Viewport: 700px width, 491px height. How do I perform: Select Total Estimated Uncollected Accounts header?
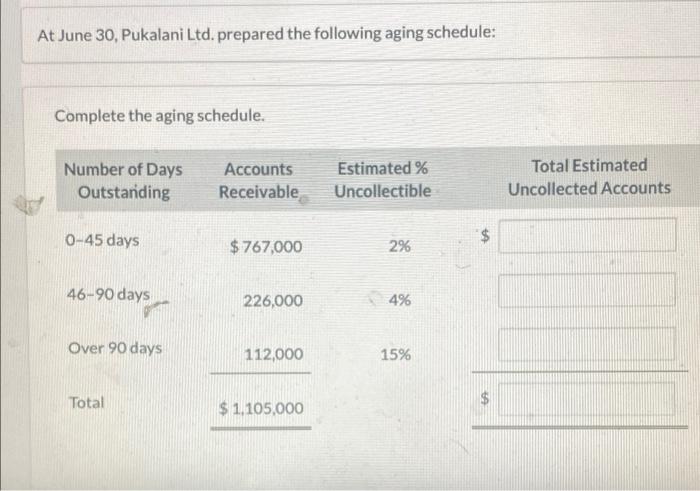pos(589,177)
